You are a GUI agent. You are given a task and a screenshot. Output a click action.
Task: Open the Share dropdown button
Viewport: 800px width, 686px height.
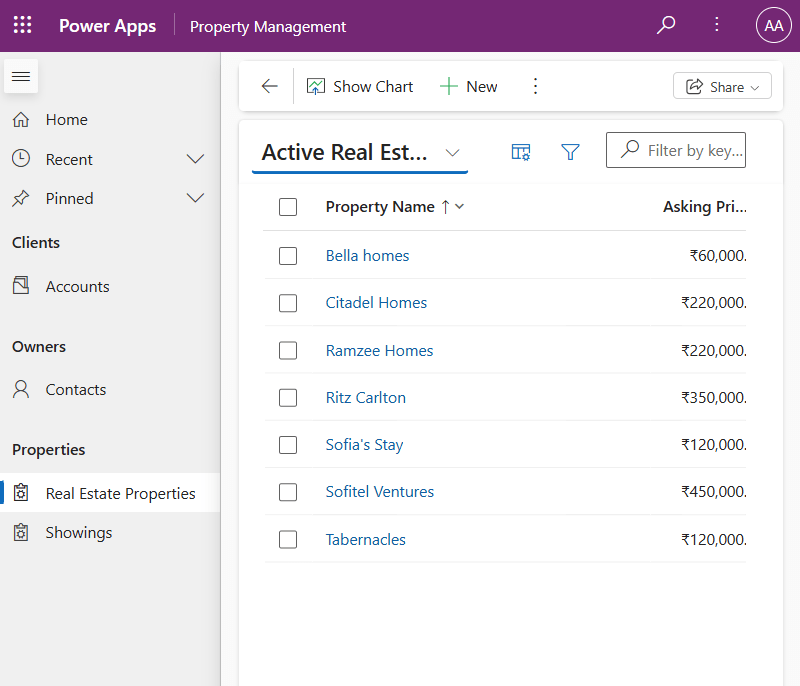pyautogui.click(x=722, y=87)
